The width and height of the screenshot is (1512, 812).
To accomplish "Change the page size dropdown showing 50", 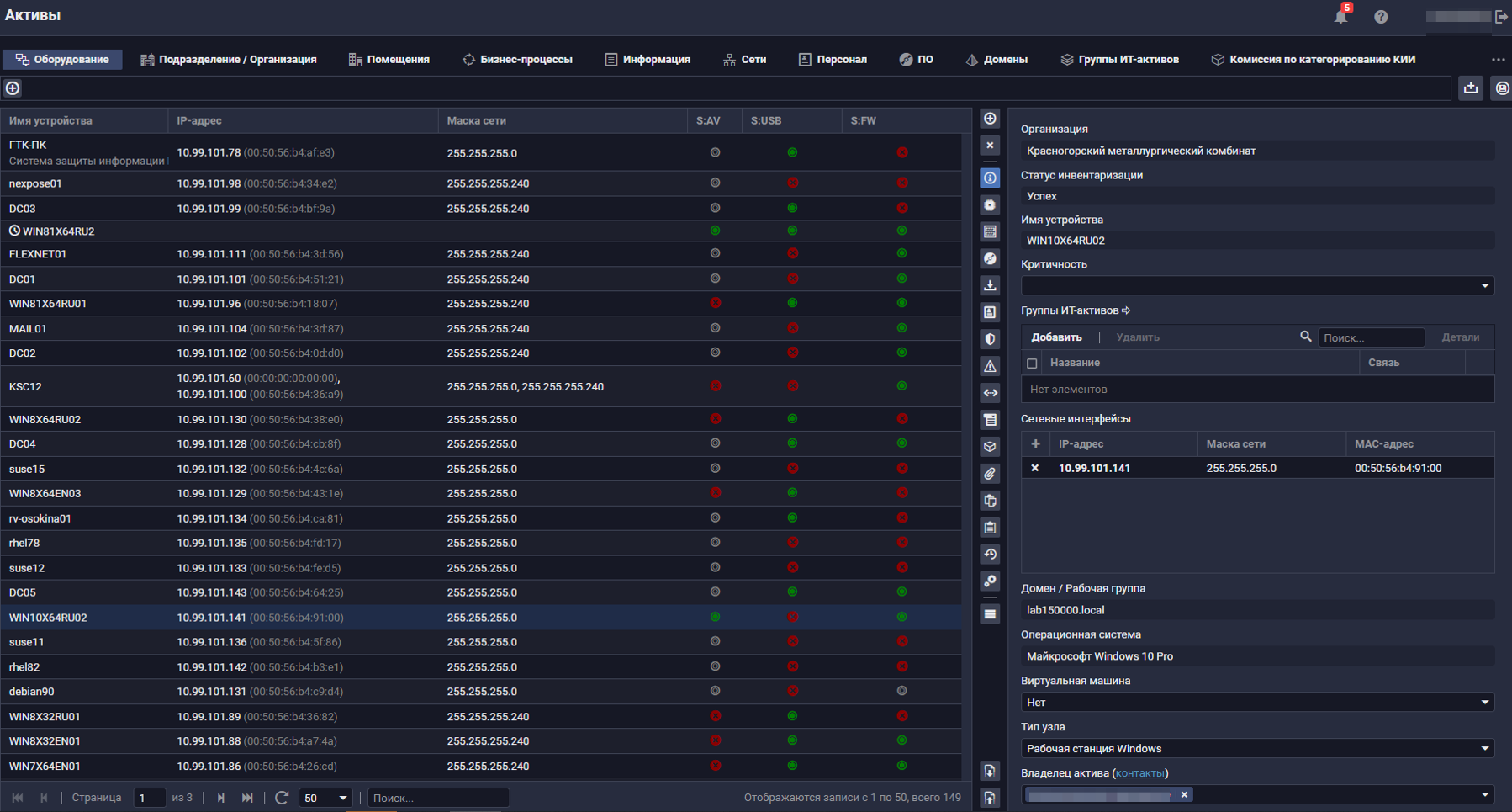I will click(325, 798).
